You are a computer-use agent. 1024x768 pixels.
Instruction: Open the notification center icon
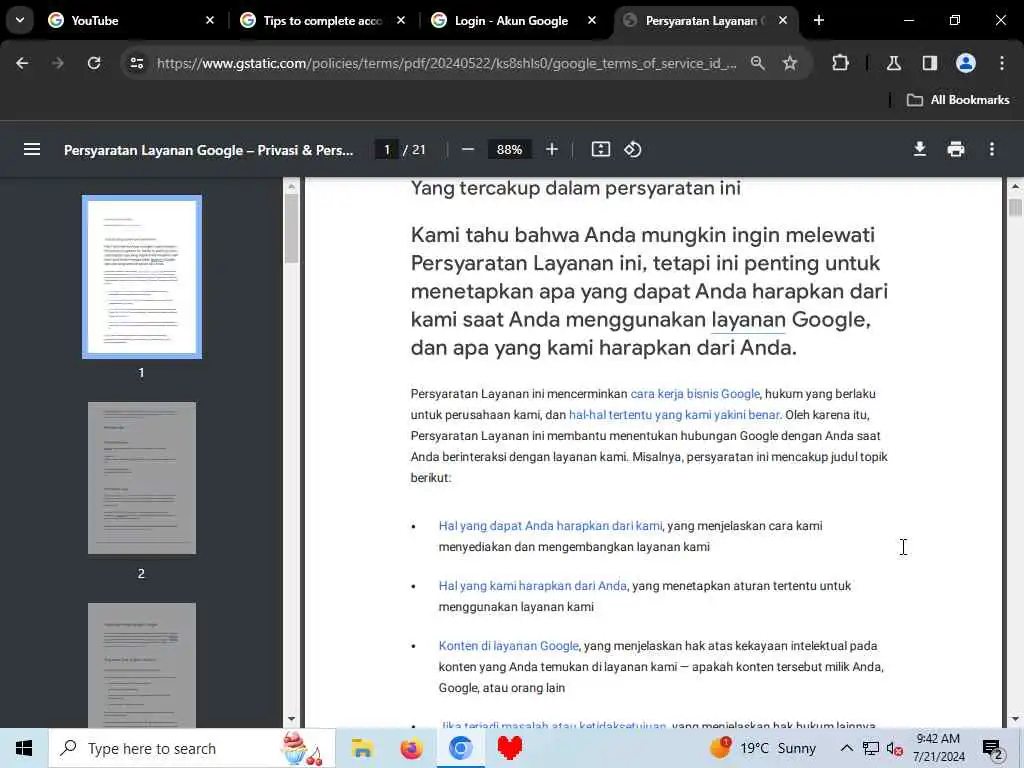[993, 748]
